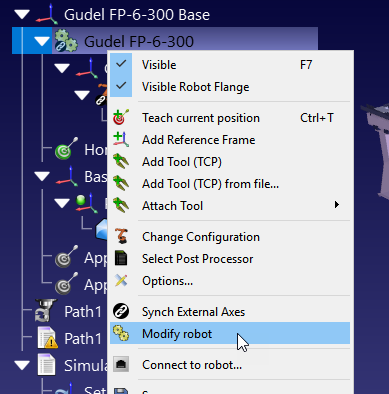Screen dimensions: 389x394
Task: Collapse the Gudel FP-6-300 robot node
Action: click(x=42, y=41)
